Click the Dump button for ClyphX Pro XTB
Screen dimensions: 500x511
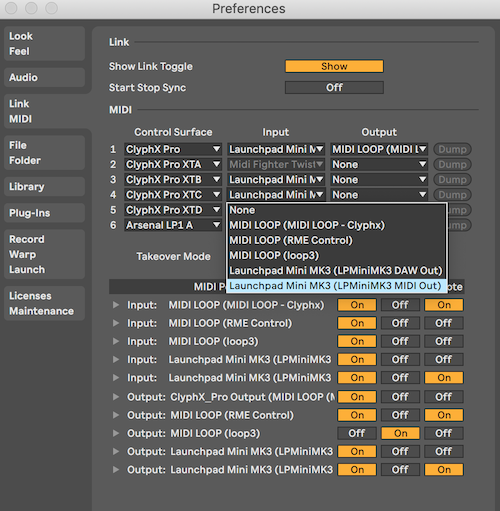[x=452, y=180]
